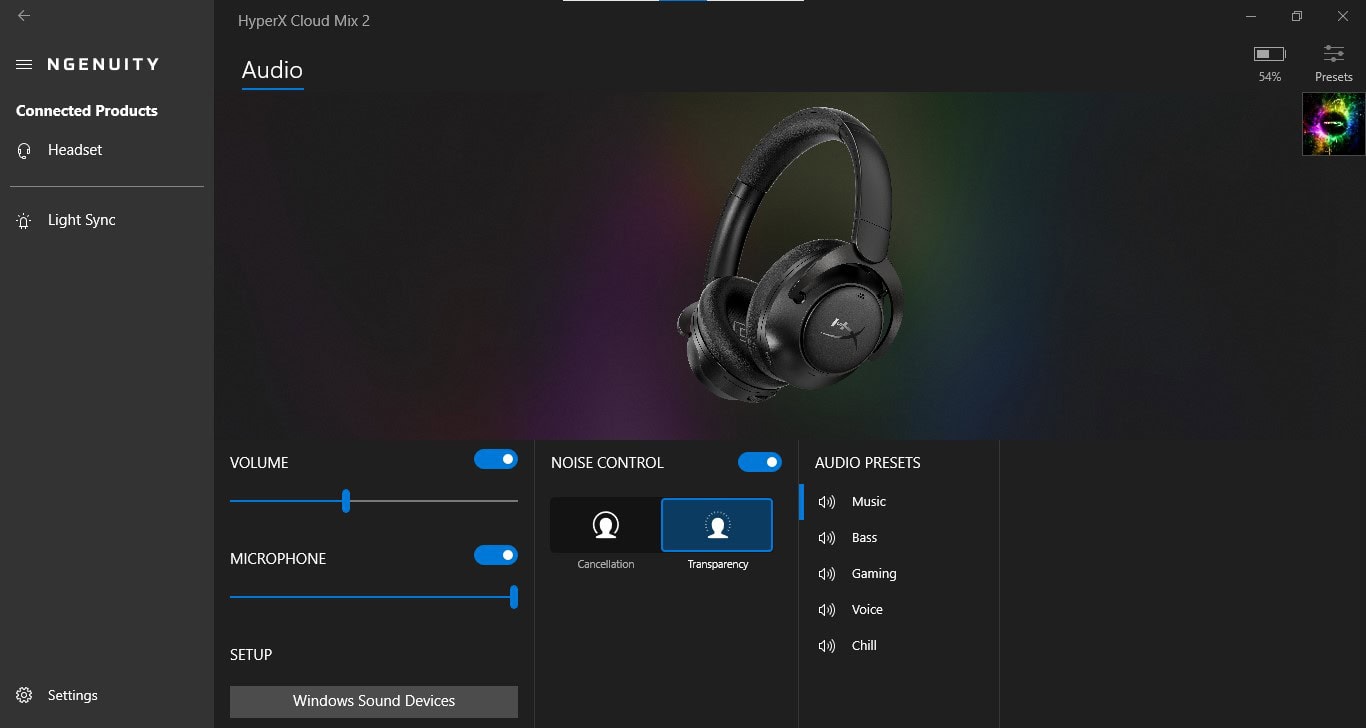Click the Presets label
The width and height of the screenshot is (1366, 728).
click(x=1334, y=77)
